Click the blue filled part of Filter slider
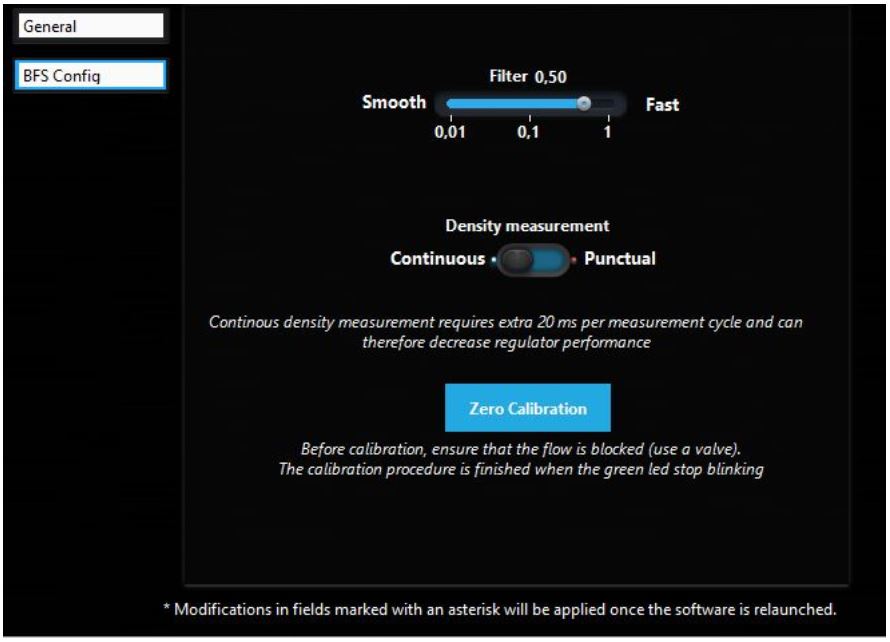 (x=510, y=103)
